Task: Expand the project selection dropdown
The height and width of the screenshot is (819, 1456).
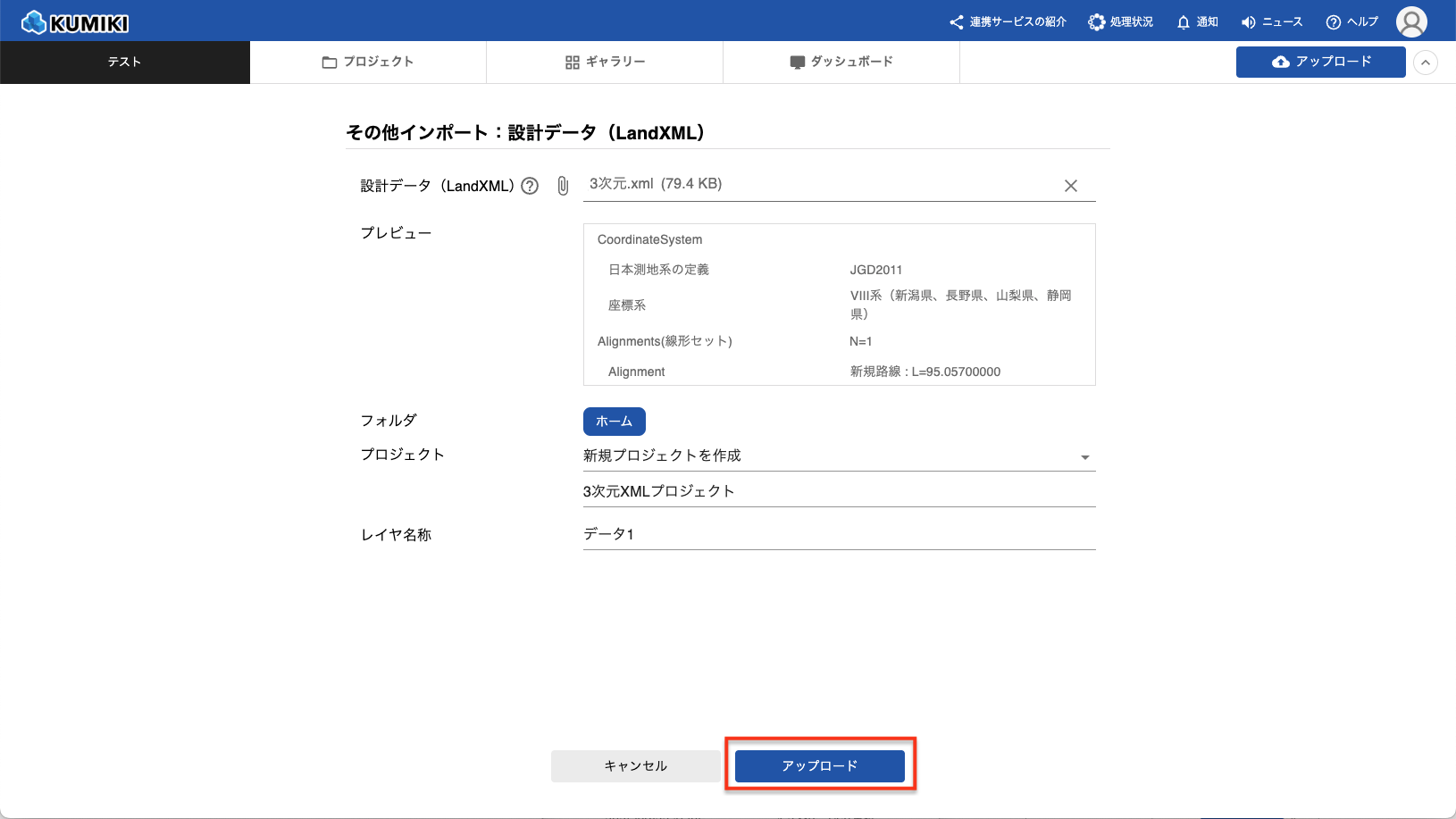Action: coord(1084,456)
